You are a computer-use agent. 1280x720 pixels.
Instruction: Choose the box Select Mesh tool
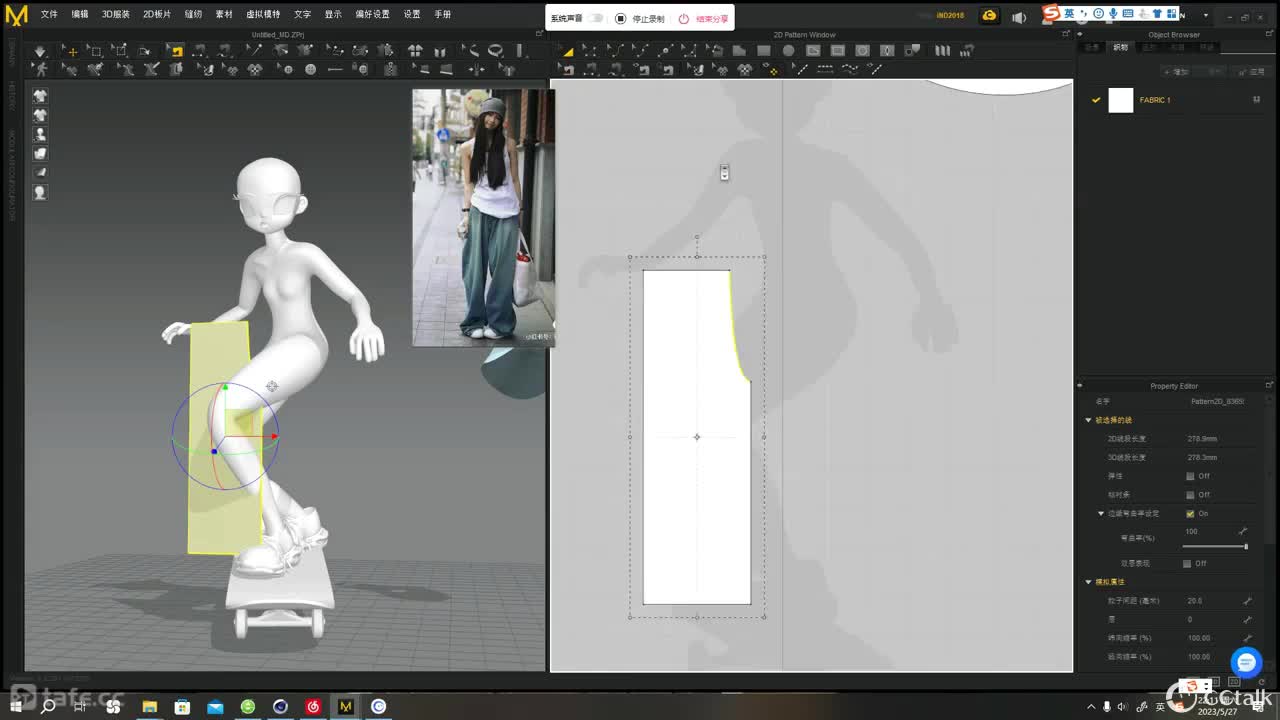pyautogui.click(x=95, y=50)
